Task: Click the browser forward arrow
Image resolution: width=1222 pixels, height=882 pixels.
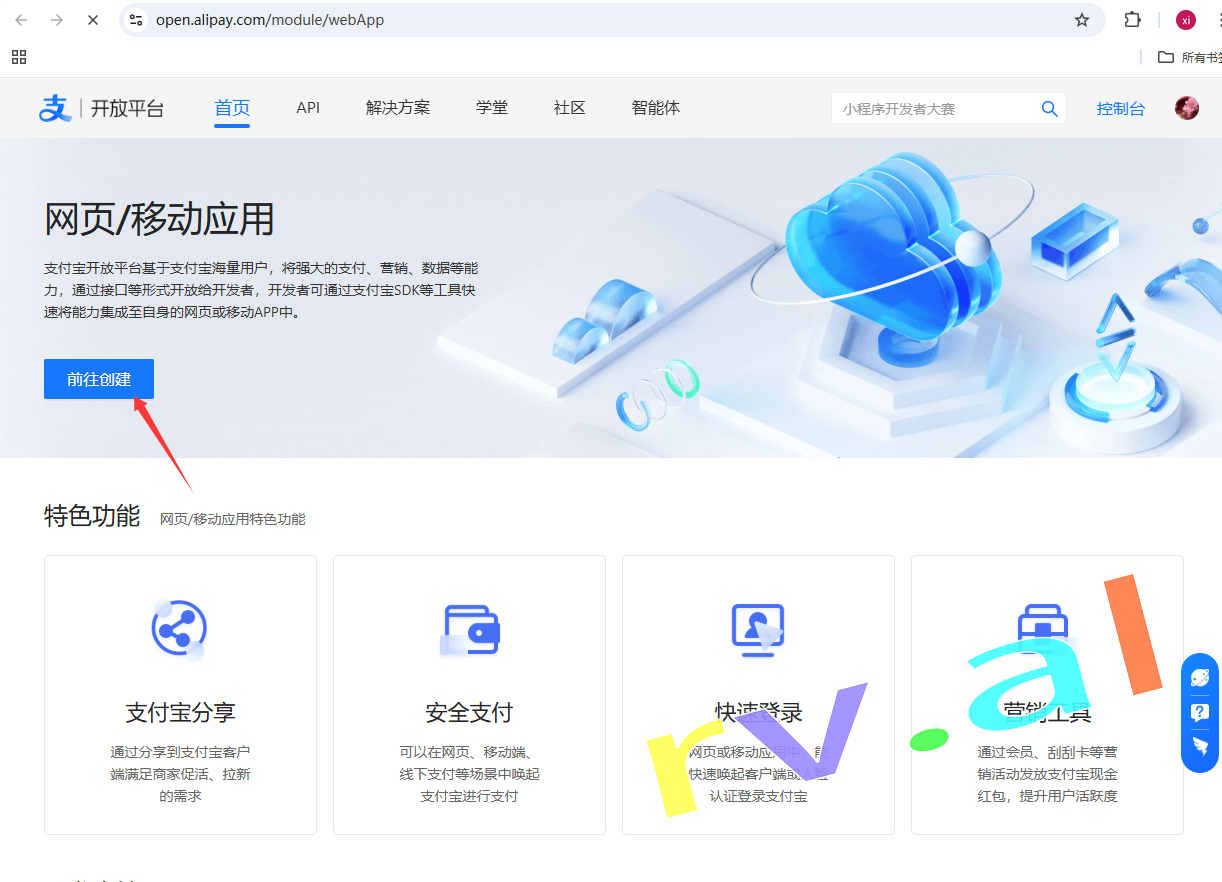Action: [57, 20]
